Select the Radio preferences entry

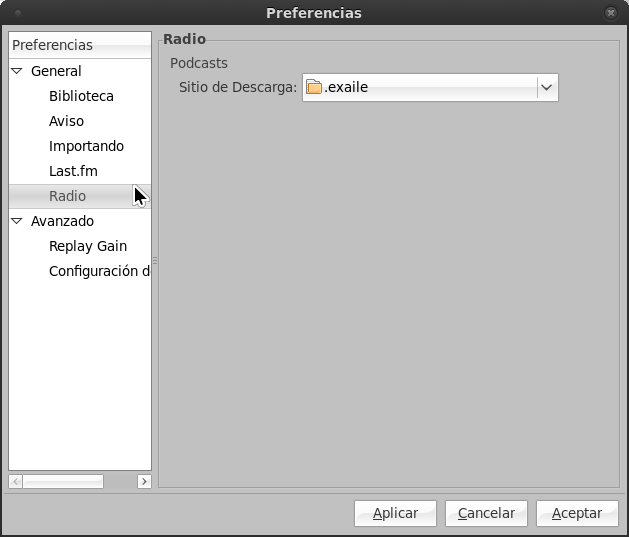tap(67, 196)
